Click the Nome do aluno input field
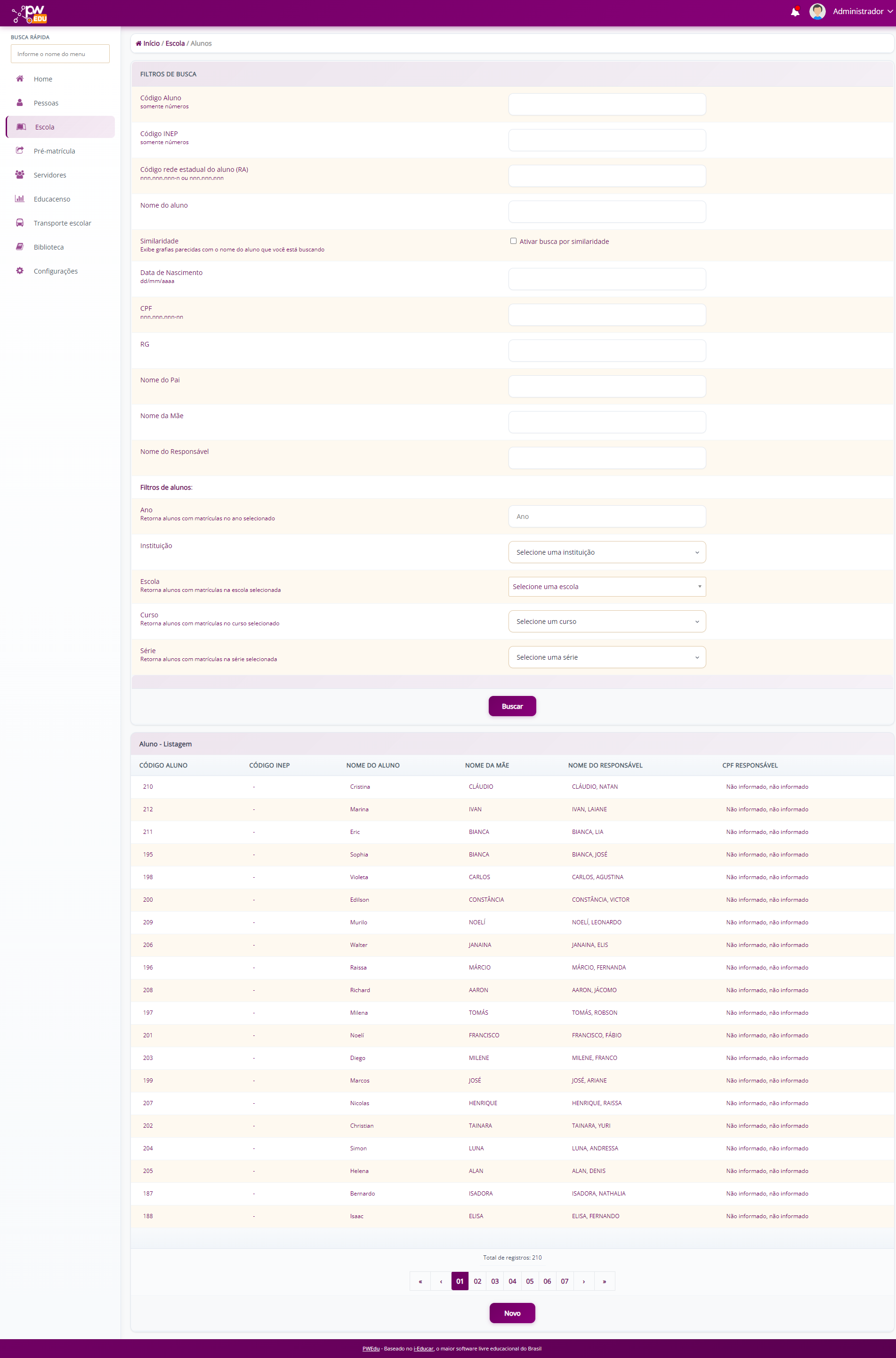The height and width of the screenshot is (1358, 896). [x=606, y=212]
